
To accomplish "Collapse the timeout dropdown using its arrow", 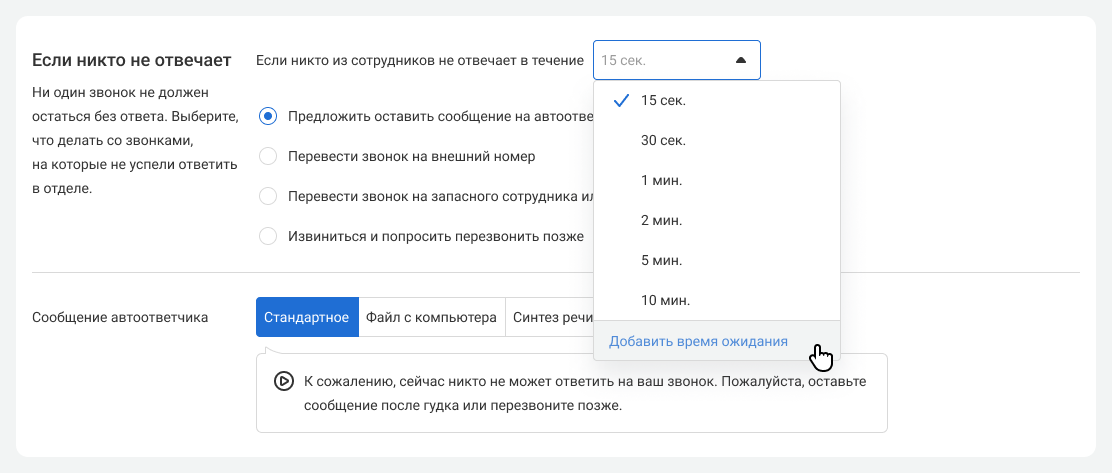I will point(740,60).
